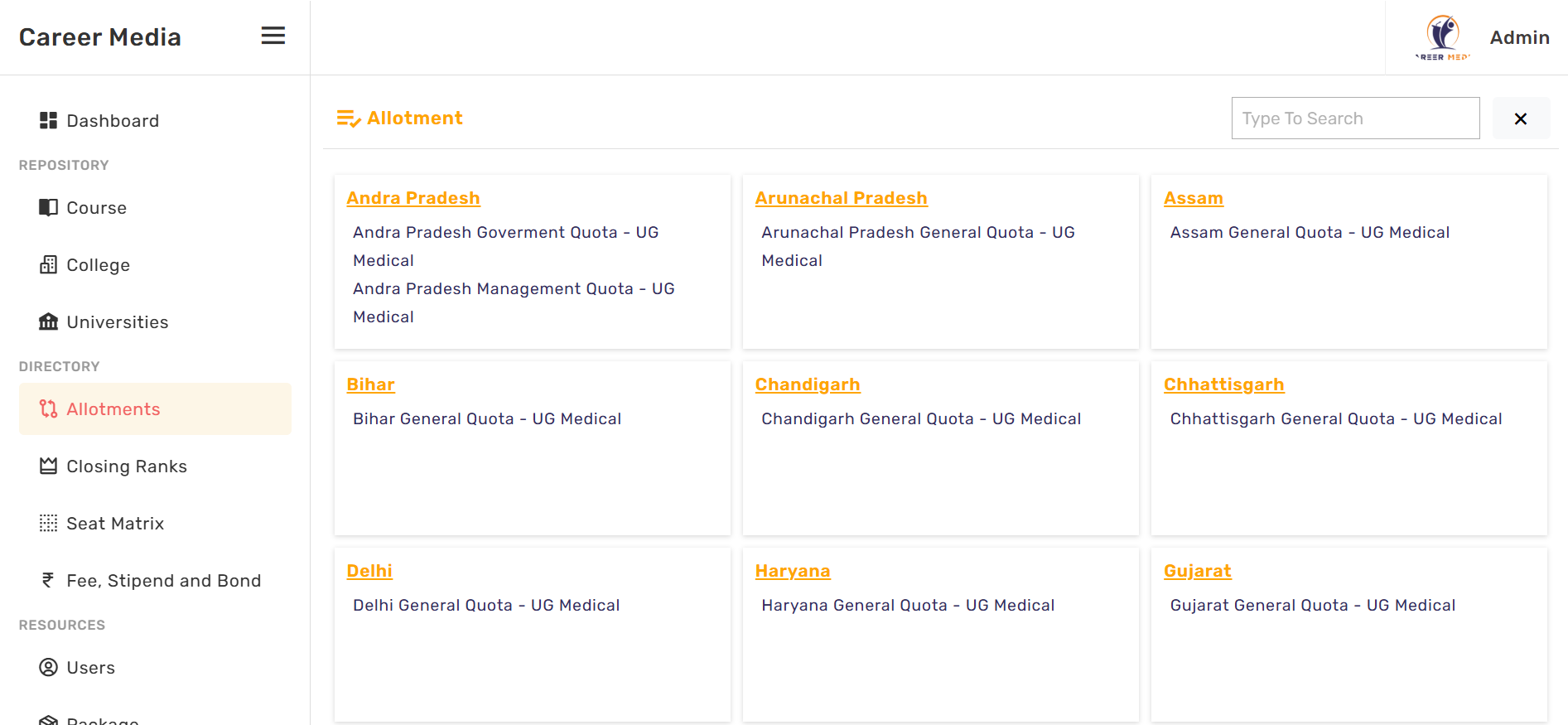Select Andra Pradesh Management Quota entry
This screenshot has height=725, width=1568.
pos(514,302)
